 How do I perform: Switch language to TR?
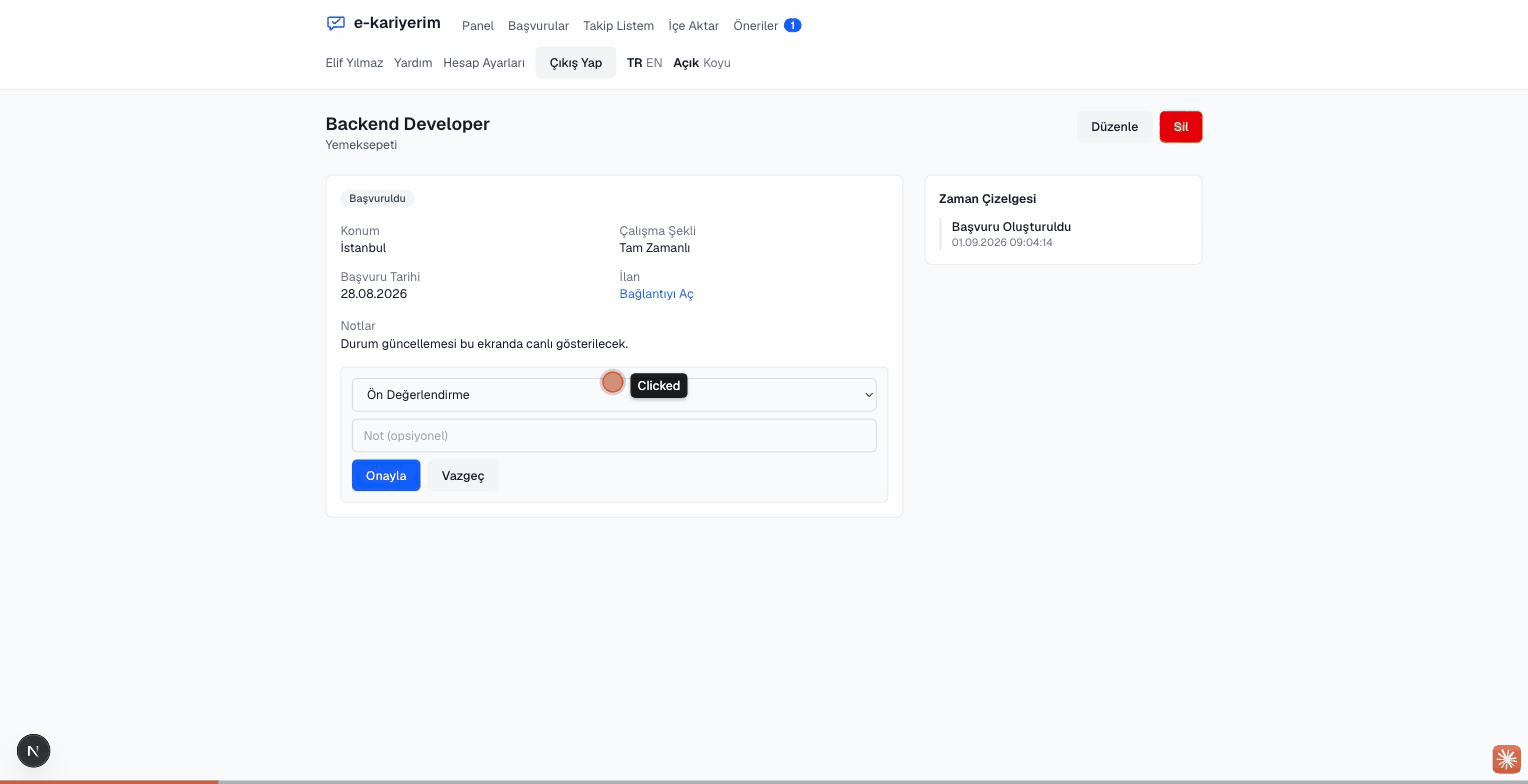(x=634, y=63)
